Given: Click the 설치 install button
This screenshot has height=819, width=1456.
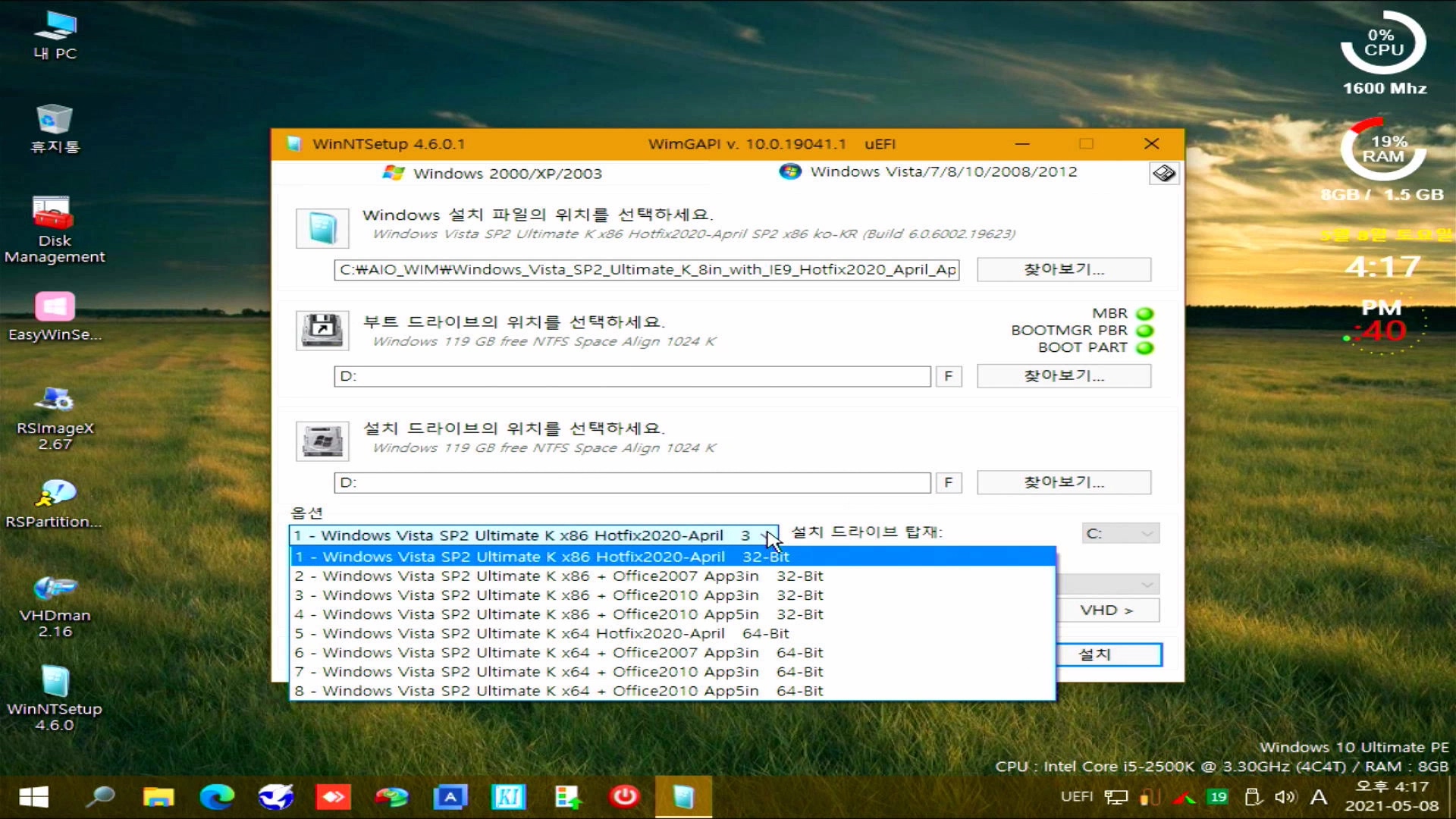Looking at the screenshot, I should [x=1109, y=654].
